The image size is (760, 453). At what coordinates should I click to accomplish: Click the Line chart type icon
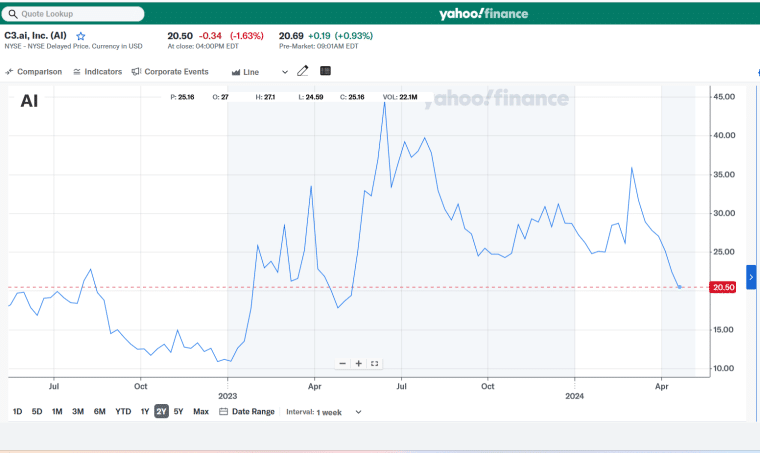[x=236, y=72]
